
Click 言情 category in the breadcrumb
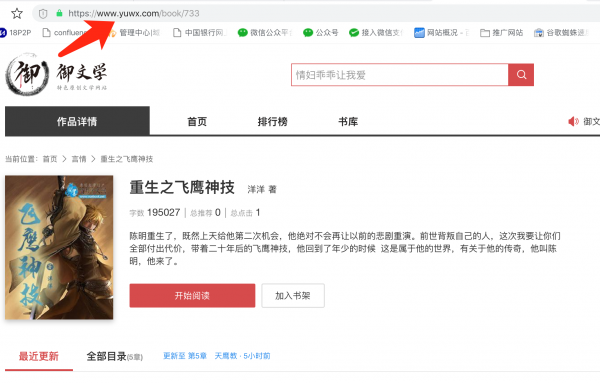point(79,159)
